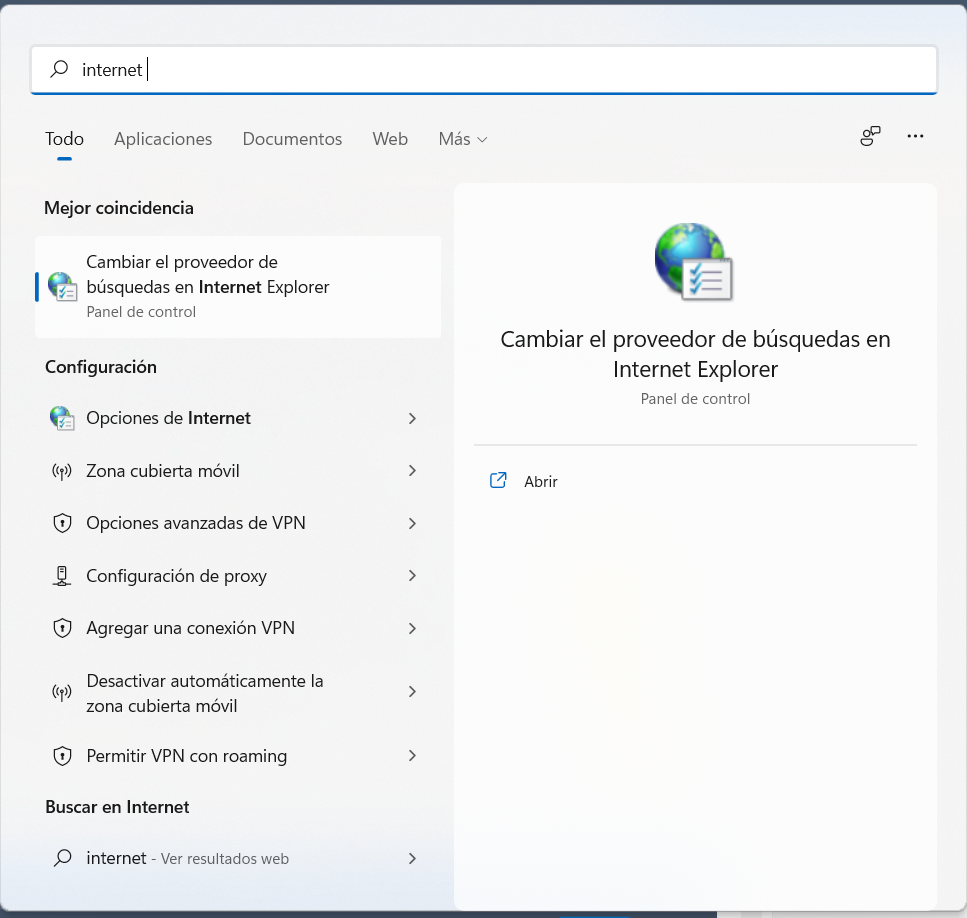Select the Todo tab
The height and width of the screenshot is (918, 967).
coord(64,139)
